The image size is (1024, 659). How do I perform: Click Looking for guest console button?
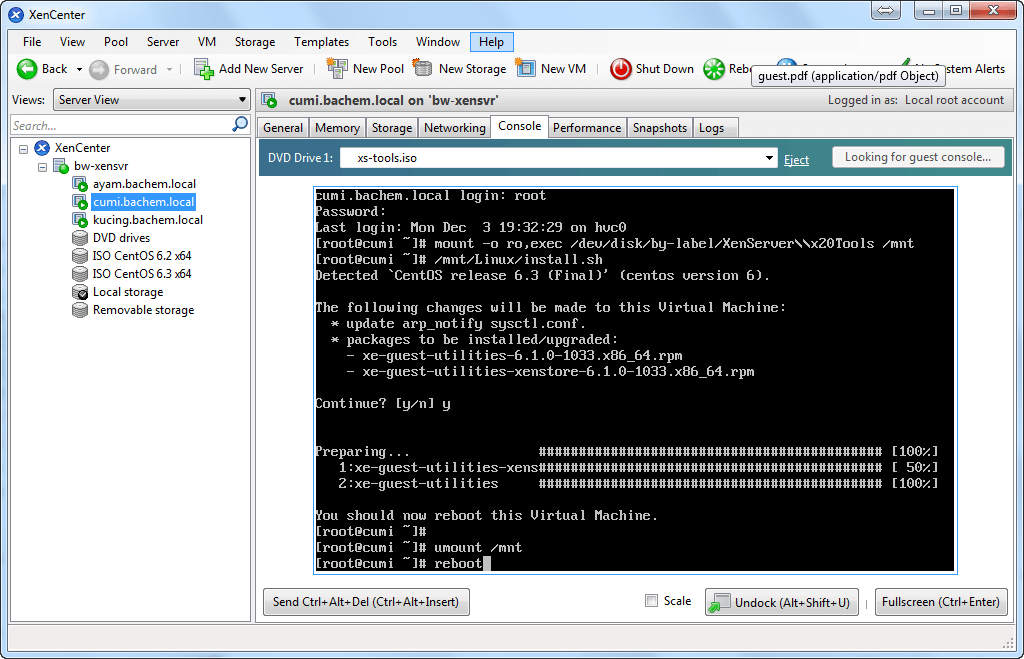coord(918,157)
